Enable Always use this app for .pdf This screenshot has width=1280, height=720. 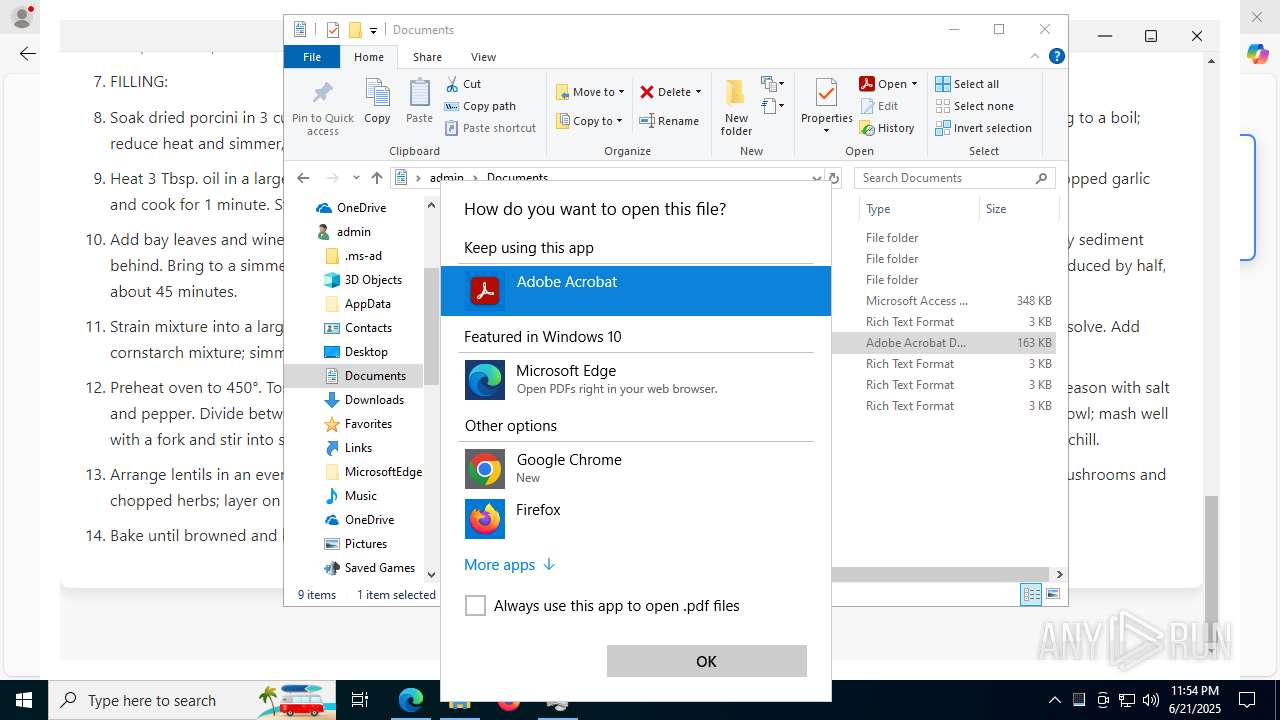coord(475,606)
